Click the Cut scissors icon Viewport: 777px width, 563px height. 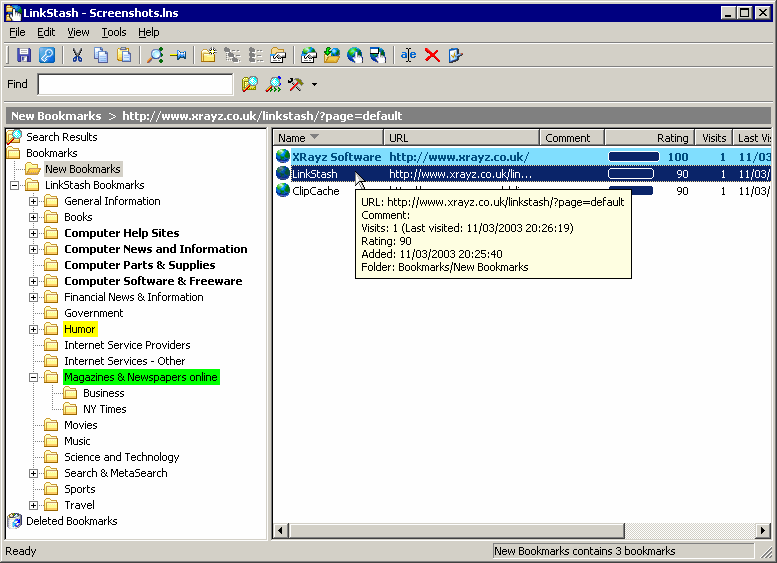77,55
